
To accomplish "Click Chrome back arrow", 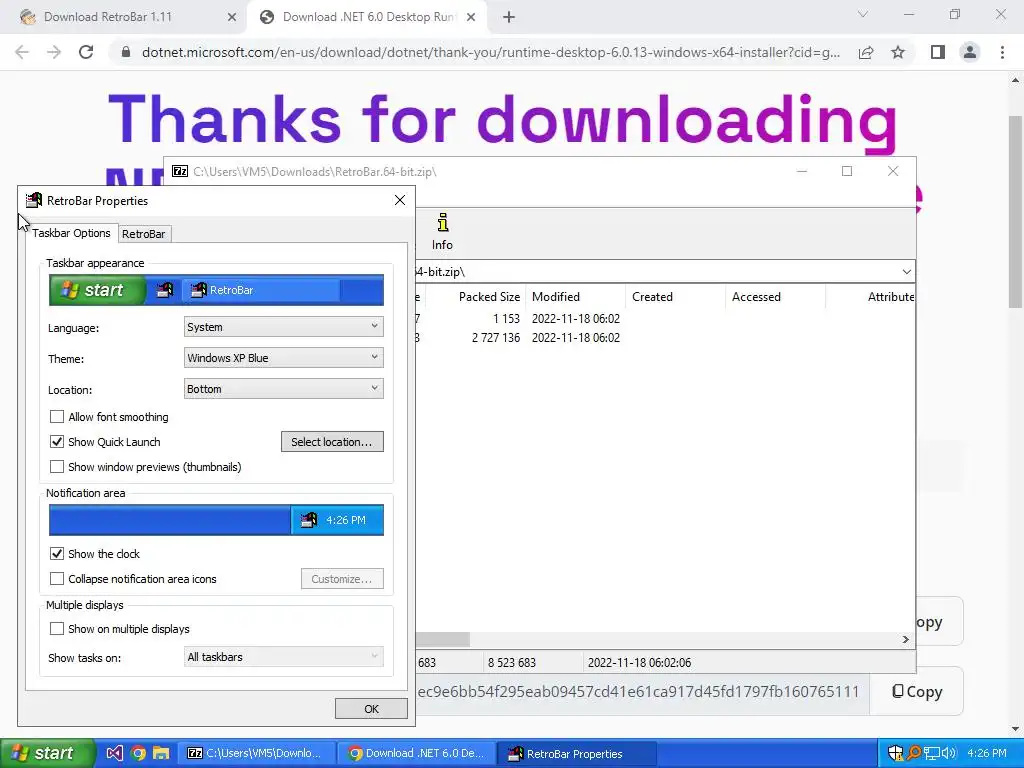I will coord(22,52).
